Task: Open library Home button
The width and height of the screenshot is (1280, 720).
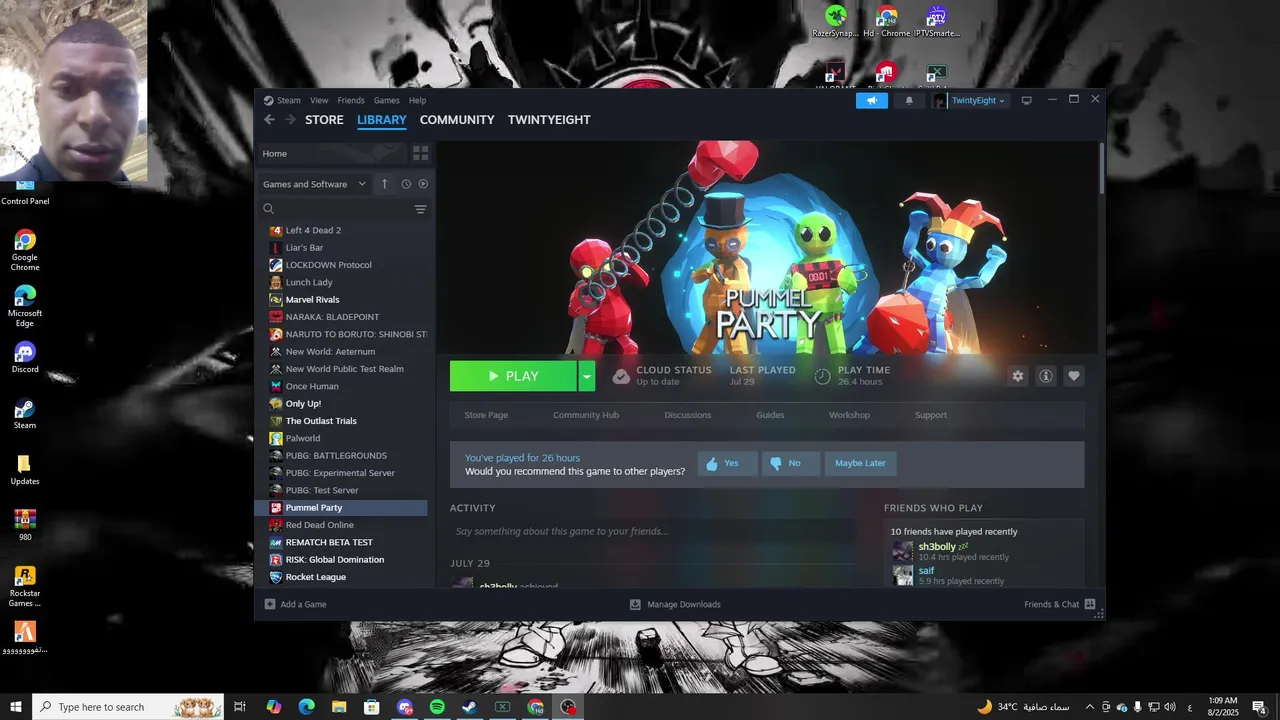Action: point(332,153)
